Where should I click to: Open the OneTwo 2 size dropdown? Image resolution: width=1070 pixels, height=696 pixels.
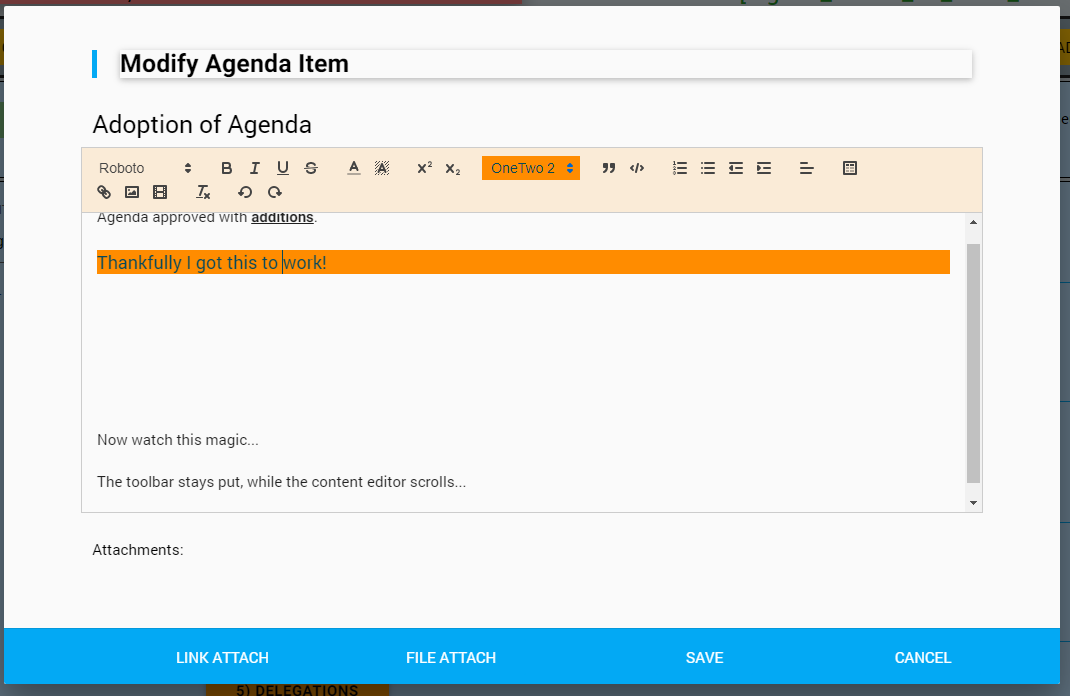coord(531,168)
